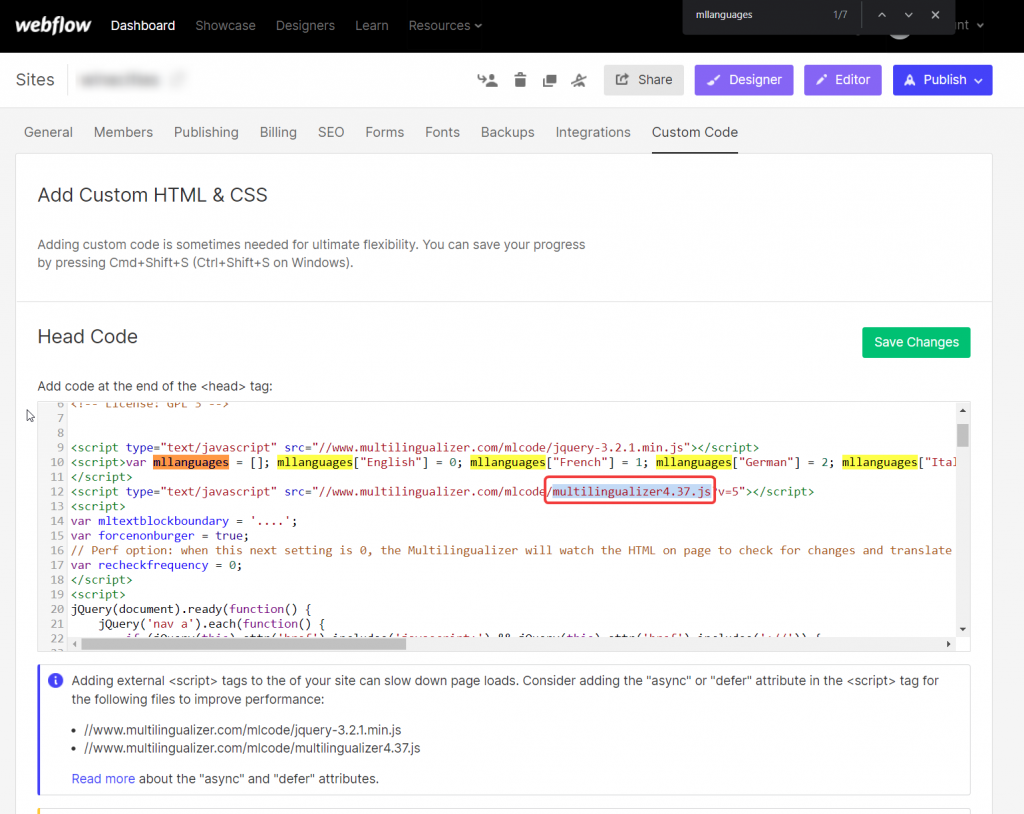This screenshot has height=814, width=1024.
Task: Click 'var mltextblockboundary' on line 14
Action: [150, 521]
